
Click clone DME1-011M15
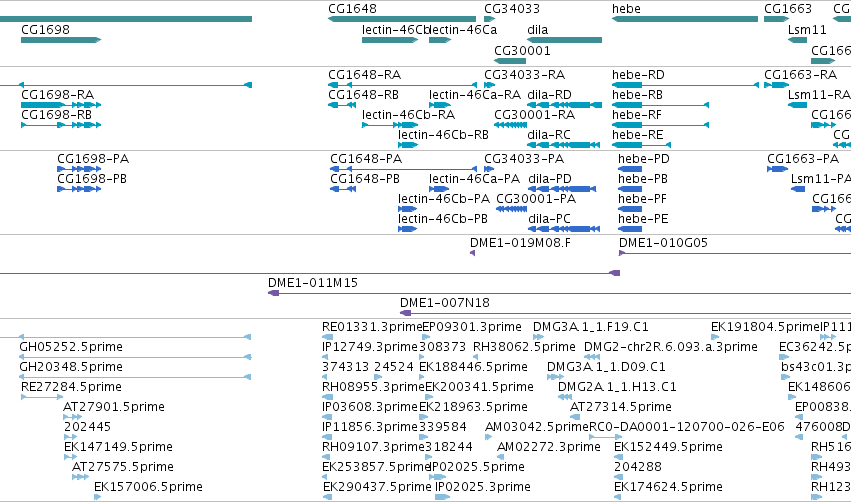click(x=313, y=283)
